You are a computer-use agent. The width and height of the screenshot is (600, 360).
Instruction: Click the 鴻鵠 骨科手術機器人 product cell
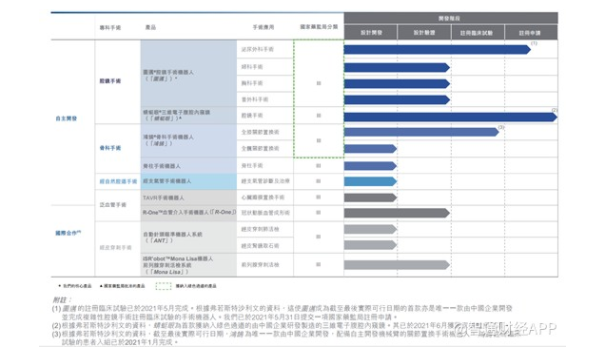(189, 140)
